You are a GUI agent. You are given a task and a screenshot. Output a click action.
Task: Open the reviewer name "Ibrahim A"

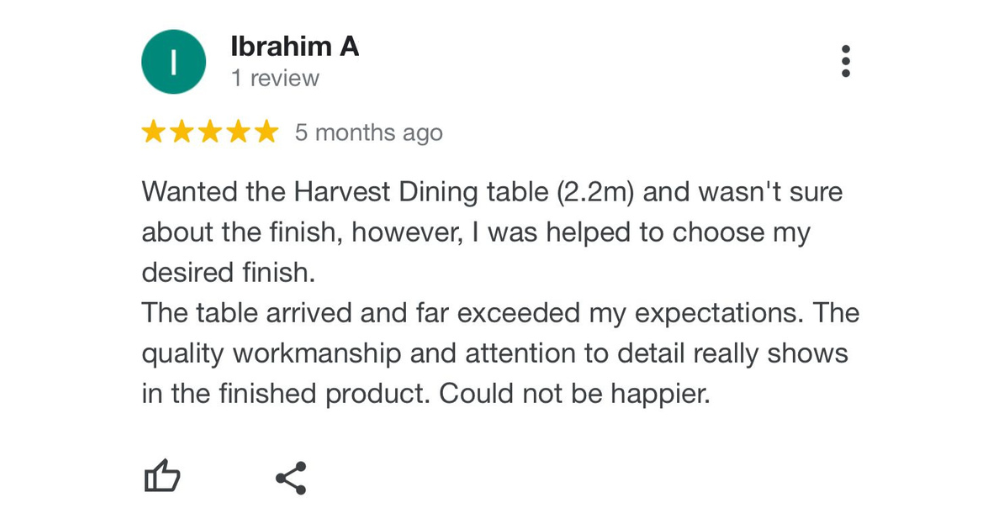click(294, 47)
